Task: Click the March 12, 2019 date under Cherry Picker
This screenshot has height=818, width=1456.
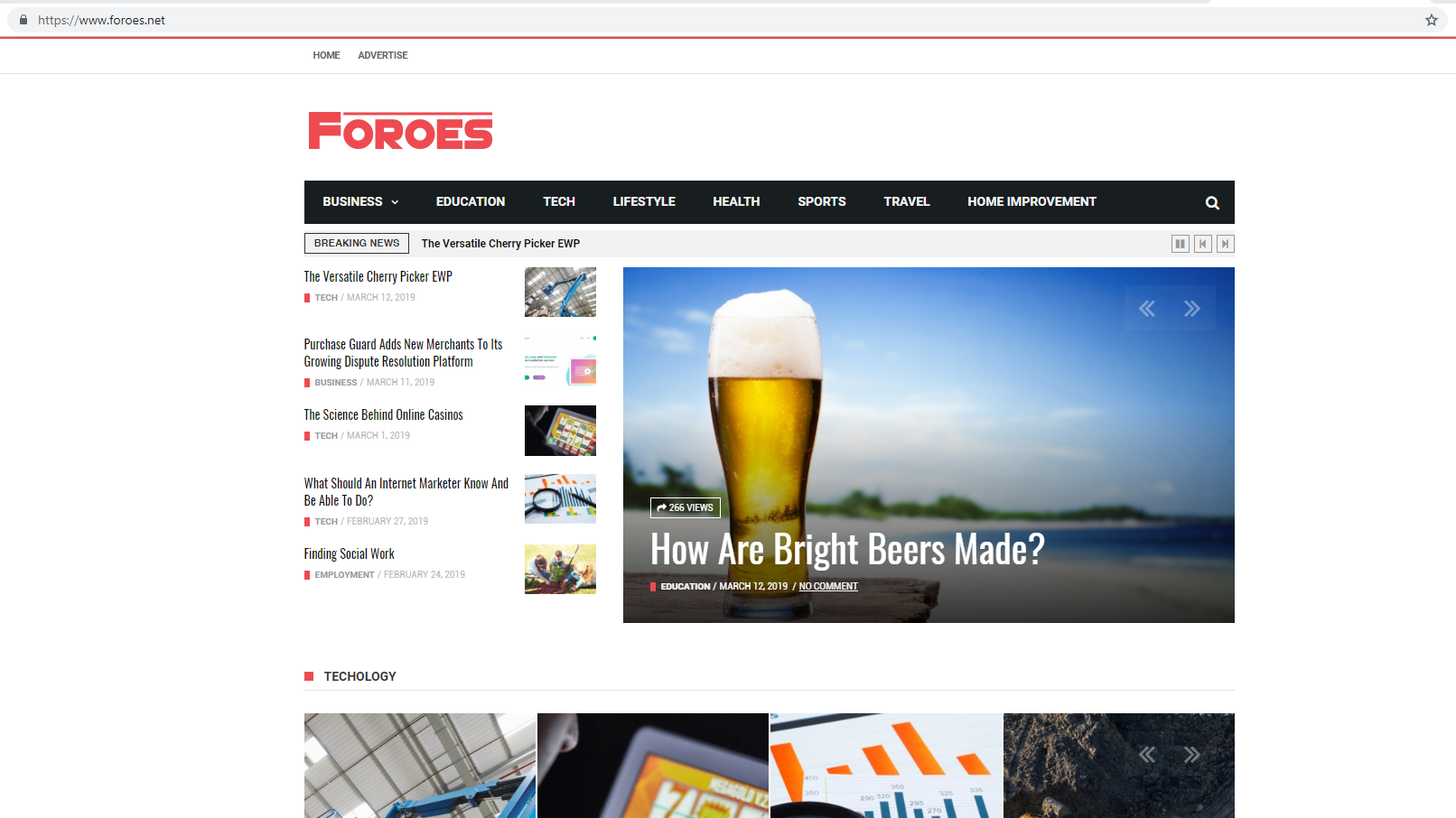Action: coord(381,298)
